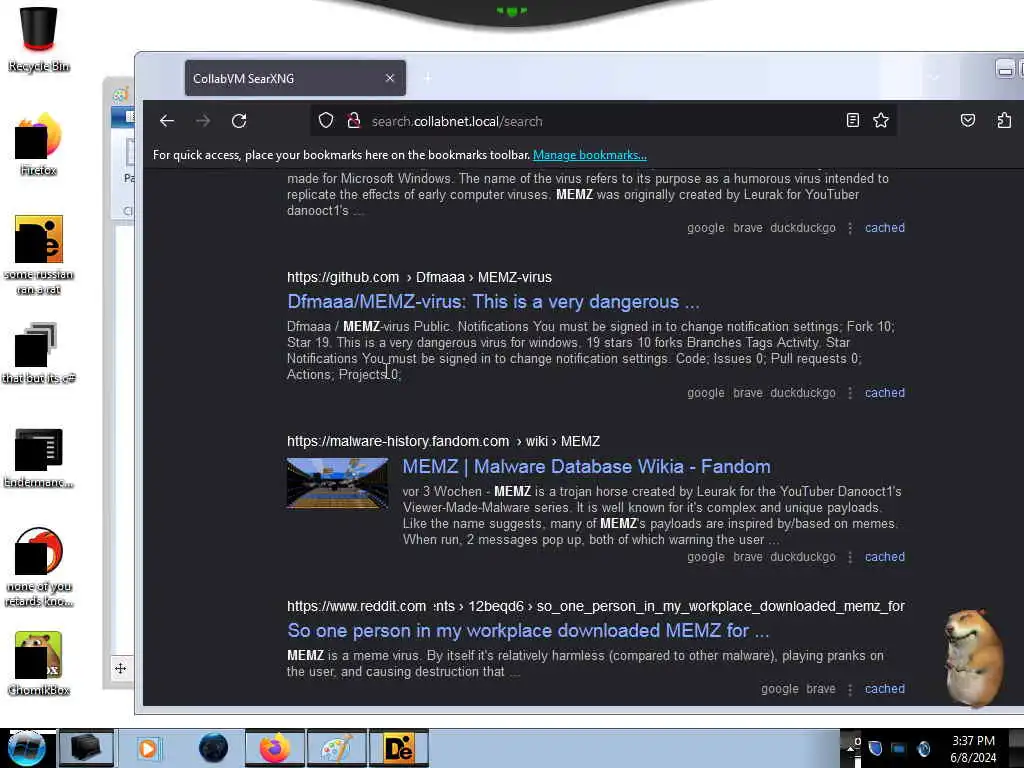This screenshot has height=768, width=1024.
Task: Click the dark globe taskbar icon
Action: (214, 748)
